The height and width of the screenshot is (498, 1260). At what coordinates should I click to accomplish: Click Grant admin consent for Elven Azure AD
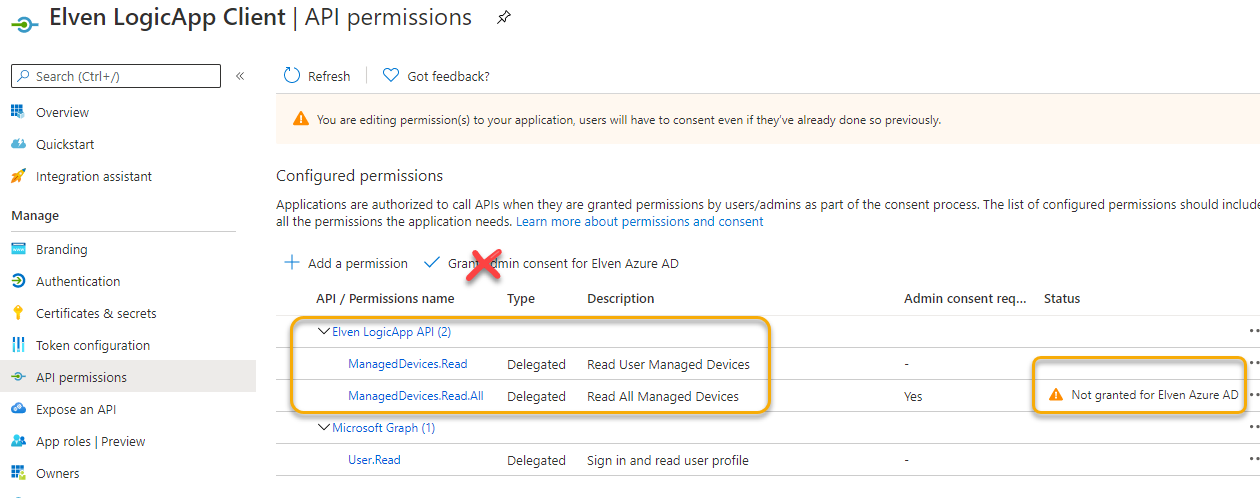click(x=551, y=263)
